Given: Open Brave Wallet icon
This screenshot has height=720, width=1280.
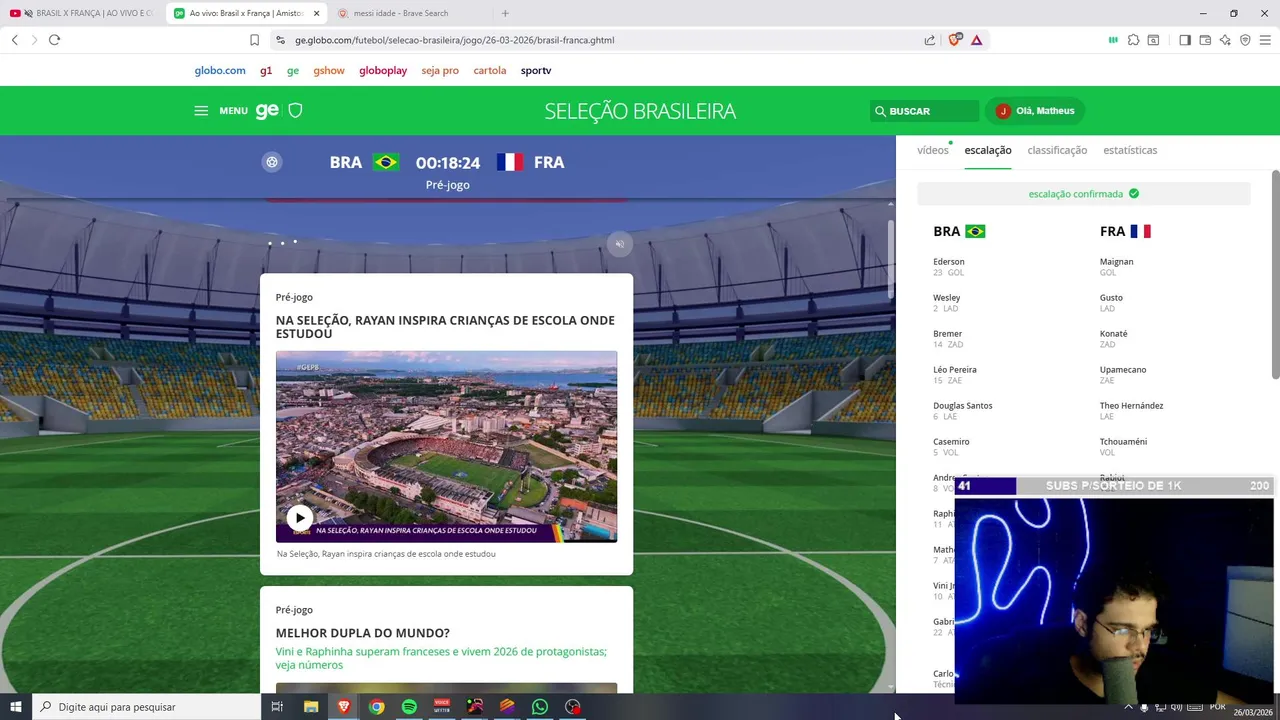Looking at the screenshot, I should (1205, 40).
